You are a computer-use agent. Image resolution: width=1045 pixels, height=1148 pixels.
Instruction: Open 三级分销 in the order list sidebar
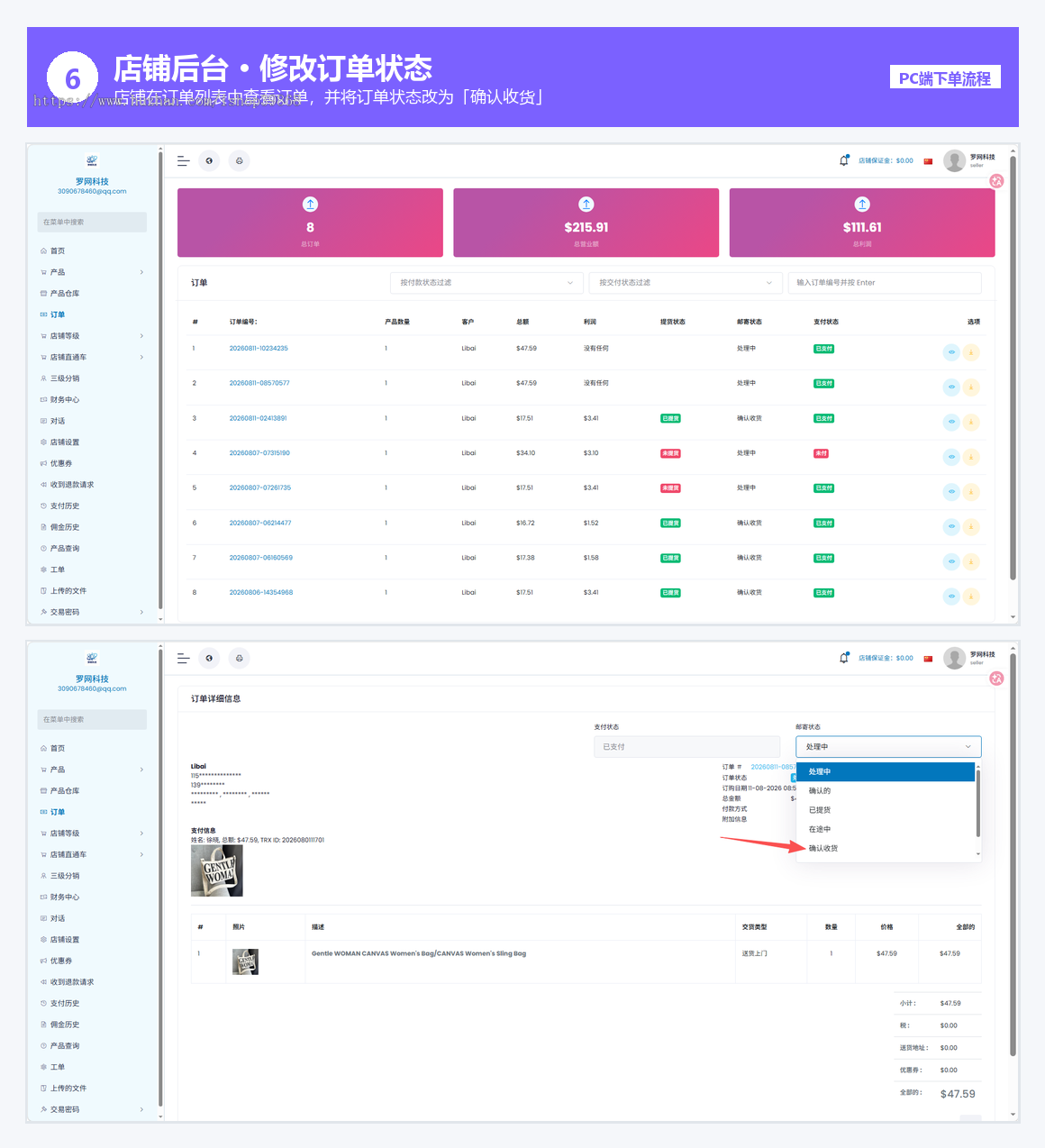tap(64, 378)
